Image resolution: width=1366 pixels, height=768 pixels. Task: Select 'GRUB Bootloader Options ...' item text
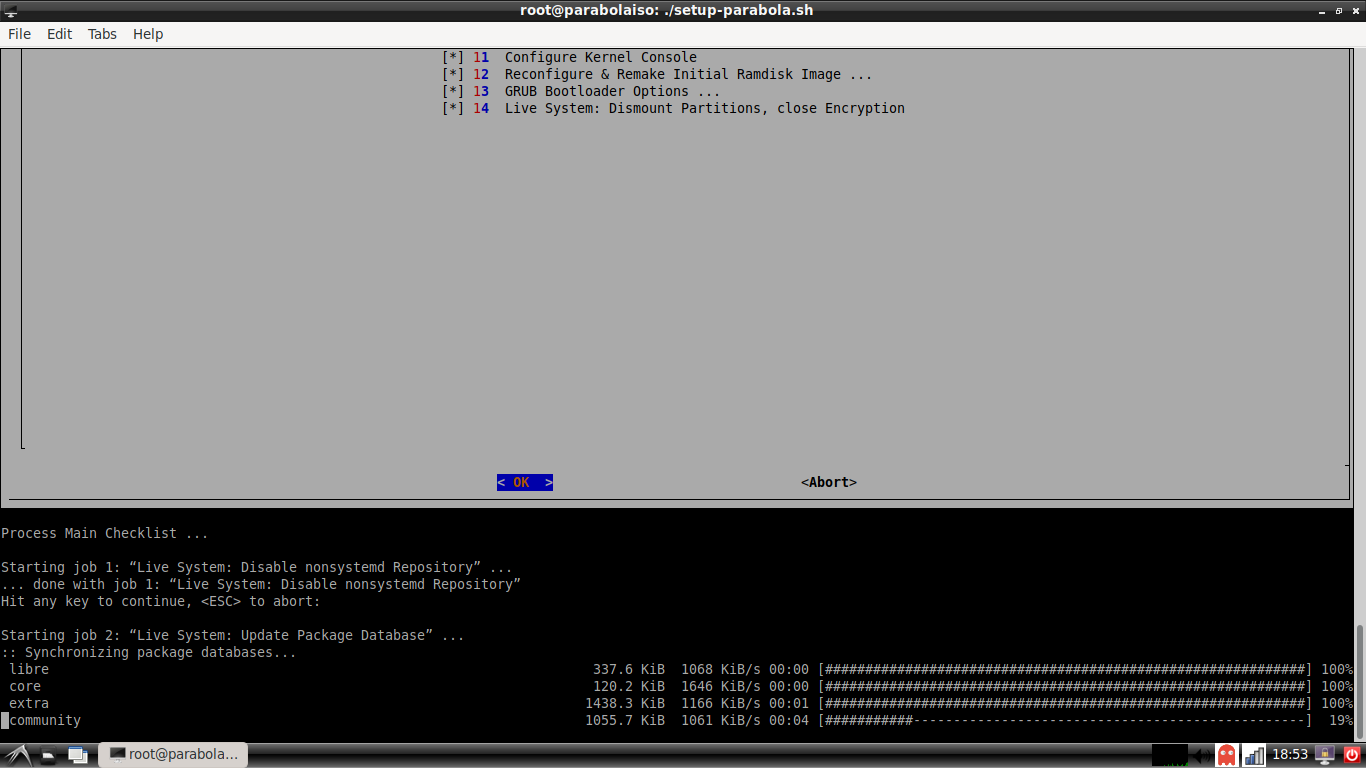click(613, 91)
